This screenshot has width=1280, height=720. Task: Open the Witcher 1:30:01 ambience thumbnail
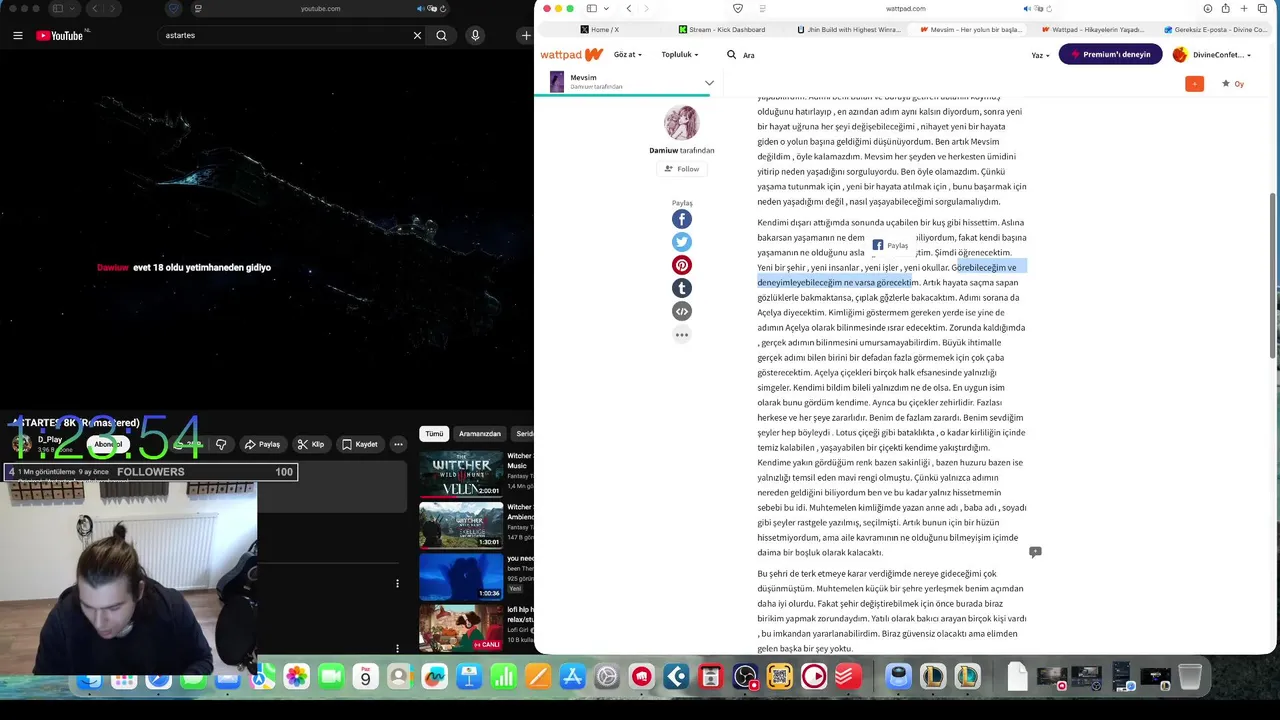tap(461, 525)
